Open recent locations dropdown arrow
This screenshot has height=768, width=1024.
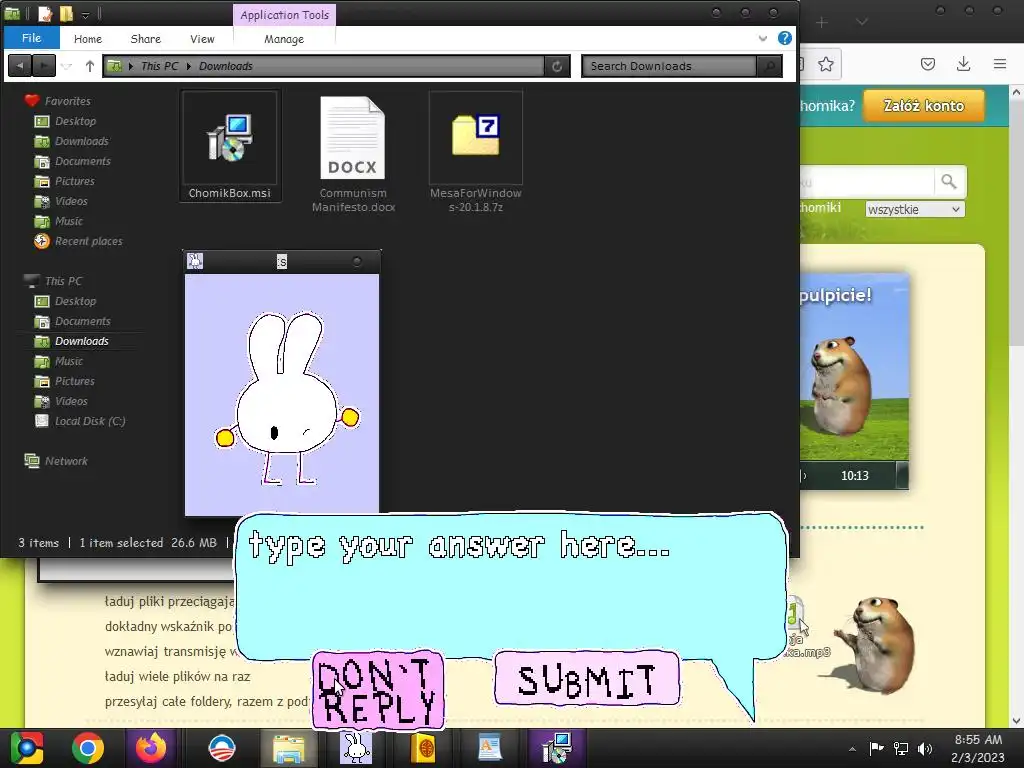coord(67,66)
